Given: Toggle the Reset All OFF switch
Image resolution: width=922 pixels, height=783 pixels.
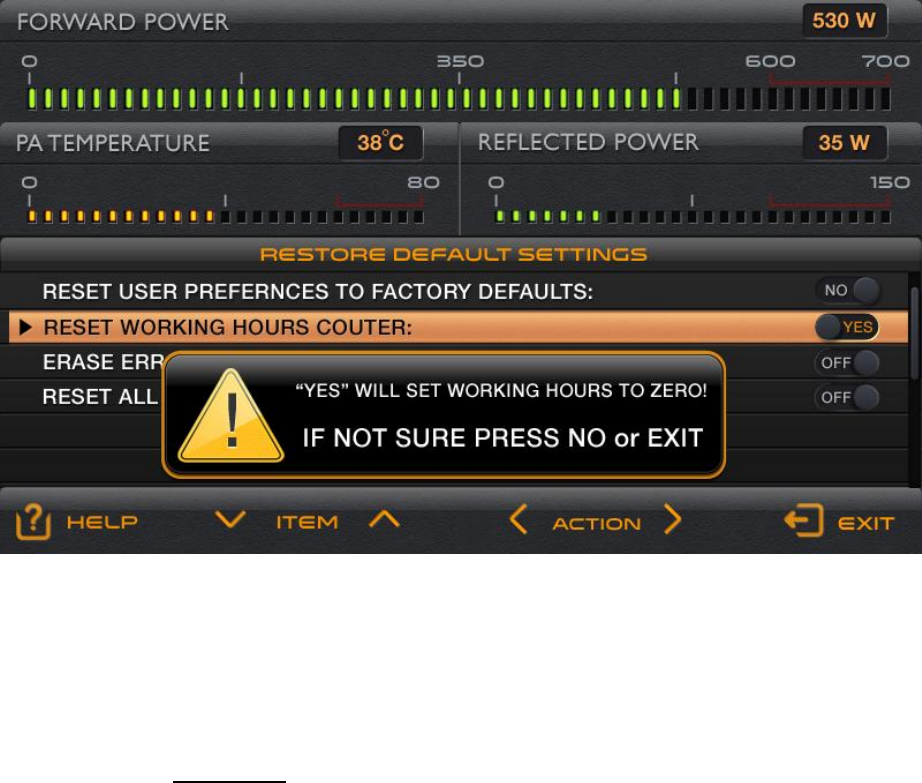Looking at the screenshot, I should point(847,397).
